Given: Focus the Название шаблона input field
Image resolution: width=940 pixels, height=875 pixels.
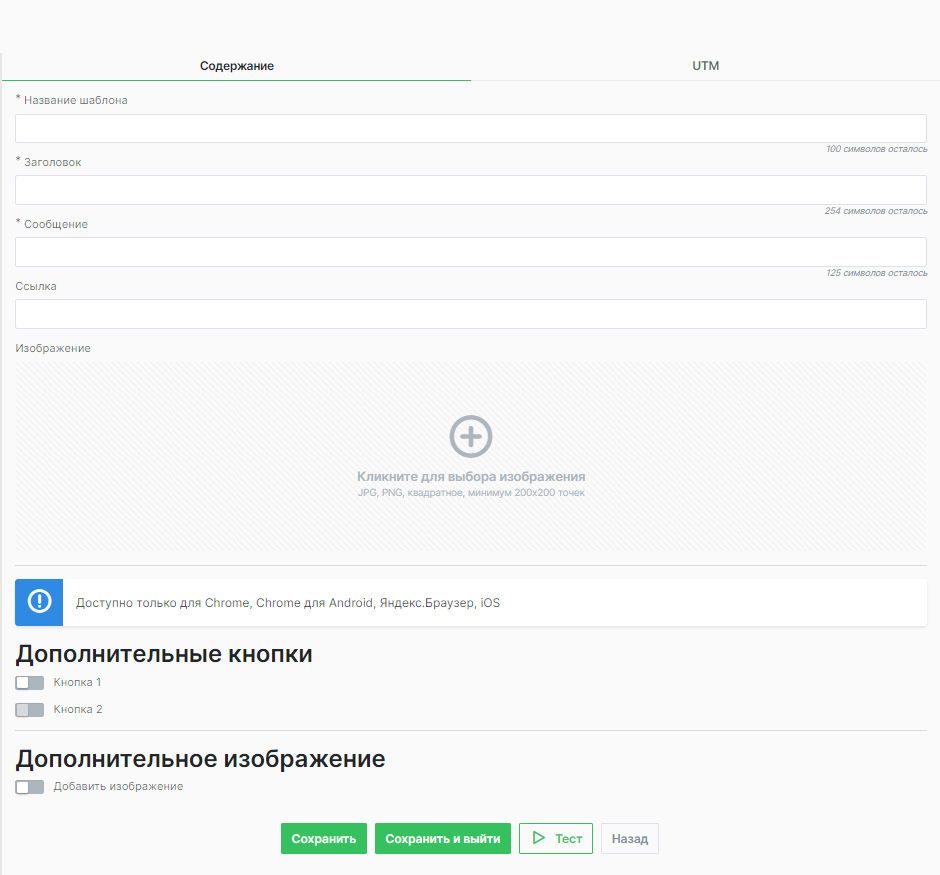Looking at the screenshot, I should (470, 129).
